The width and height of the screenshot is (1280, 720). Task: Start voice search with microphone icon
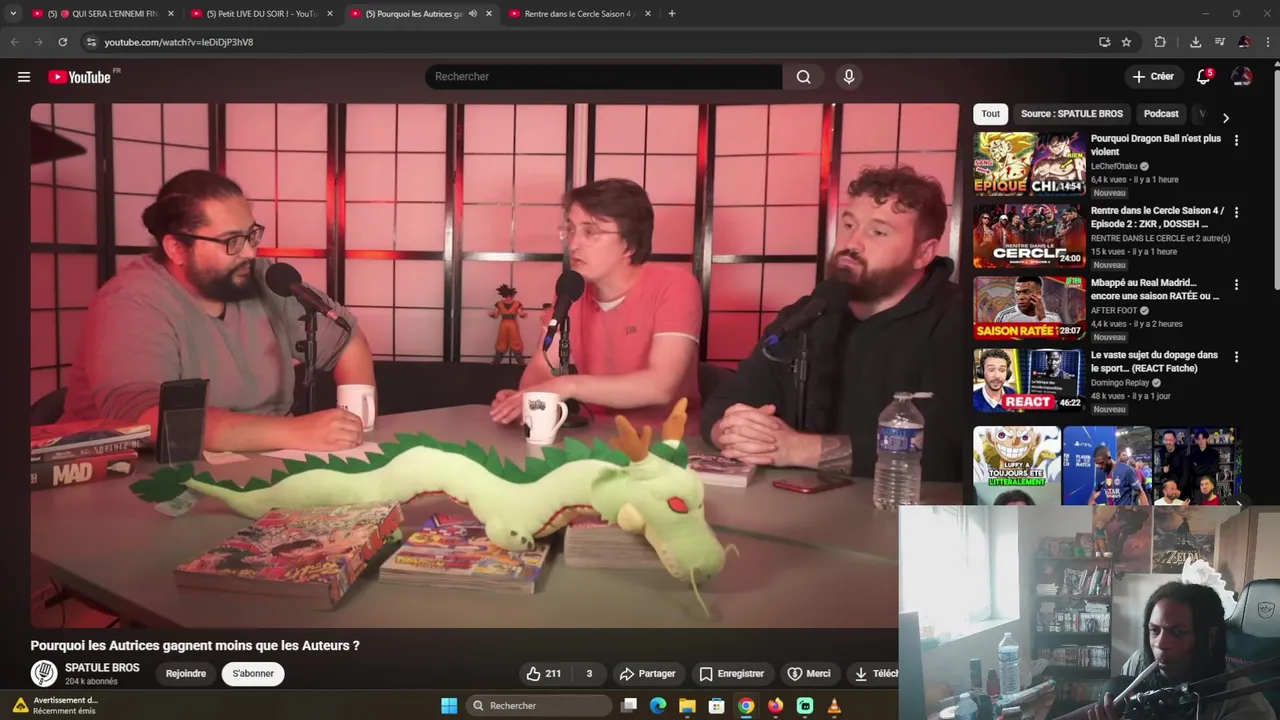[849, 77]
